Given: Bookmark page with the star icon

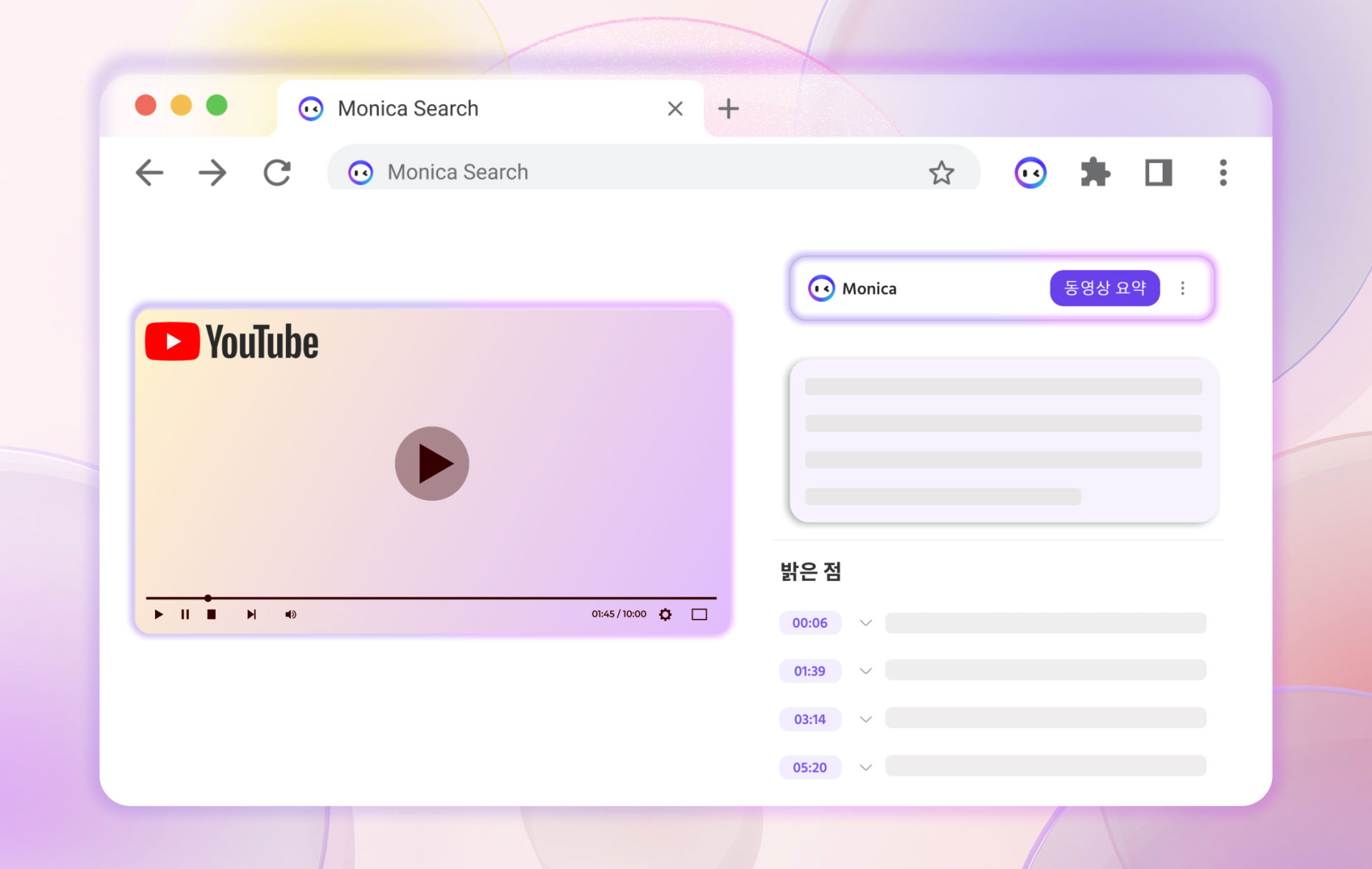Looking at the screenshot, I should click(x=941, y=172).
